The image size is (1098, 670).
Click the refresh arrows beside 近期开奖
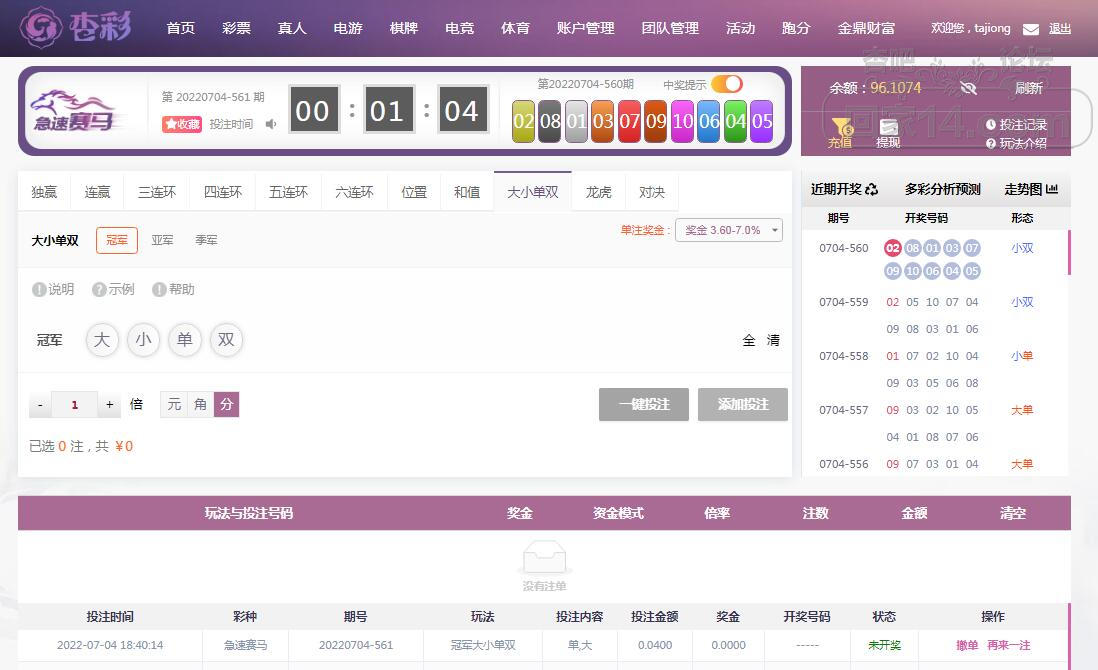871,189
